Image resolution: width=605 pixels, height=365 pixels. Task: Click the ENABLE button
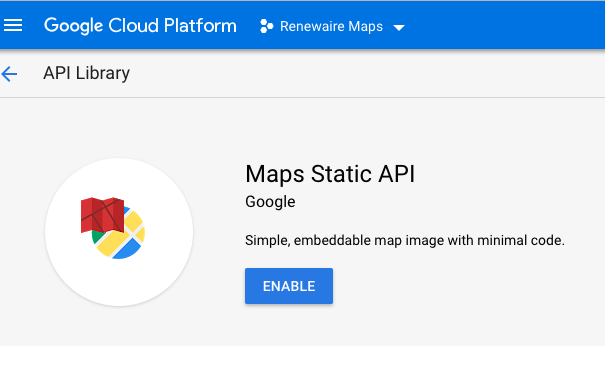[289, 286]
